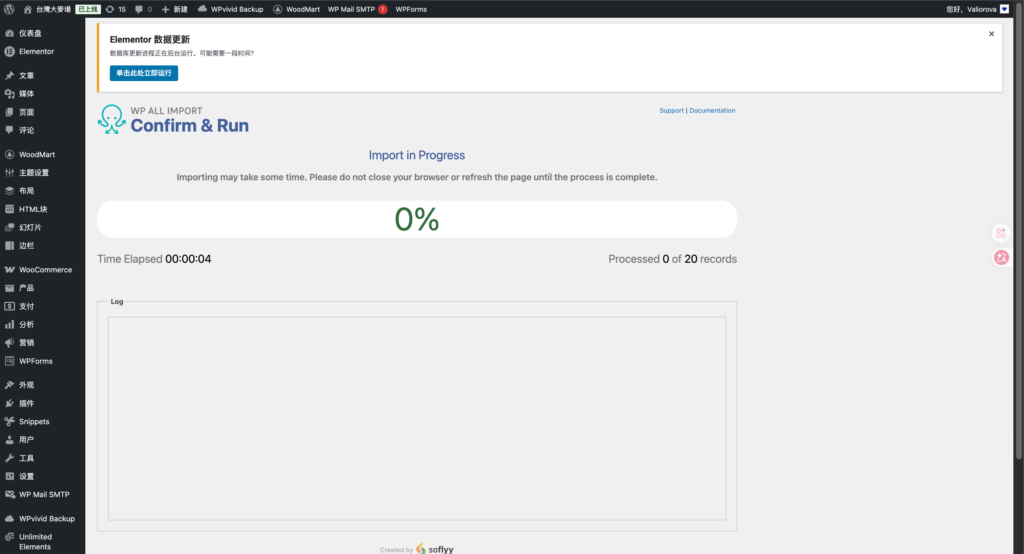The height and width of the screenshot is (554, 1024).
Task: Click the WP All Import octopus logo
Action: pos(112,120)
